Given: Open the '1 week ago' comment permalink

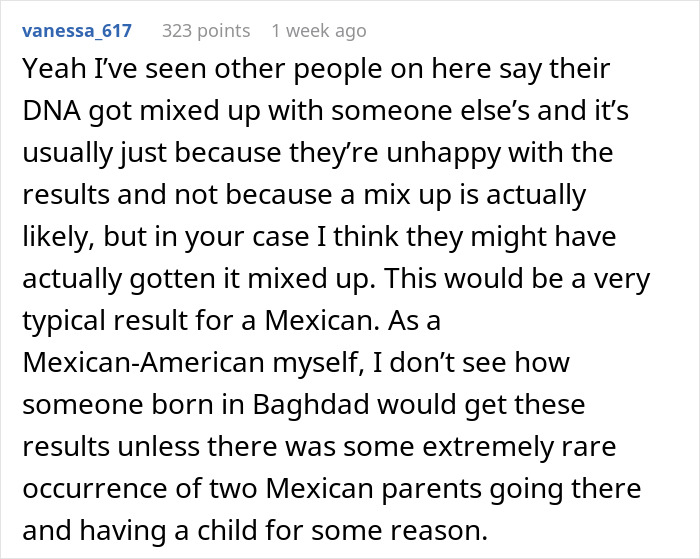Looking at the screenshot, I should (x=319, y=31).
